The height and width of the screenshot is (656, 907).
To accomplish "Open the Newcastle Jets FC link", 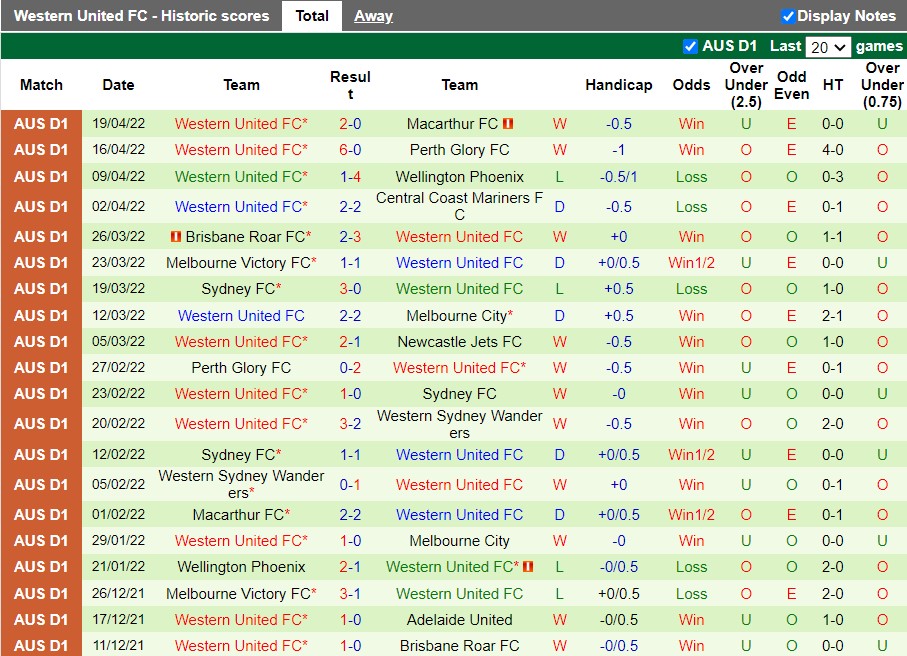I will coord(460,341).
